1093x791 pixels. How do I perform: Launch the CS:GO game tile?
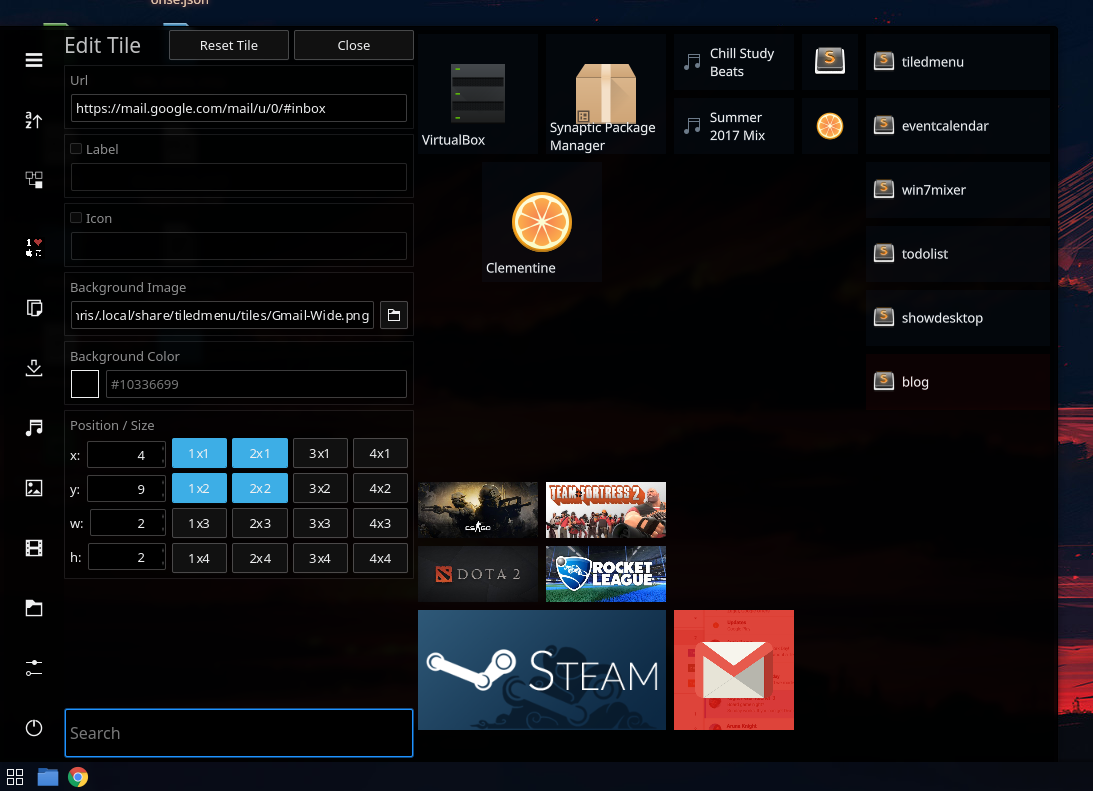pyautogui.click(x=477, y=510)
